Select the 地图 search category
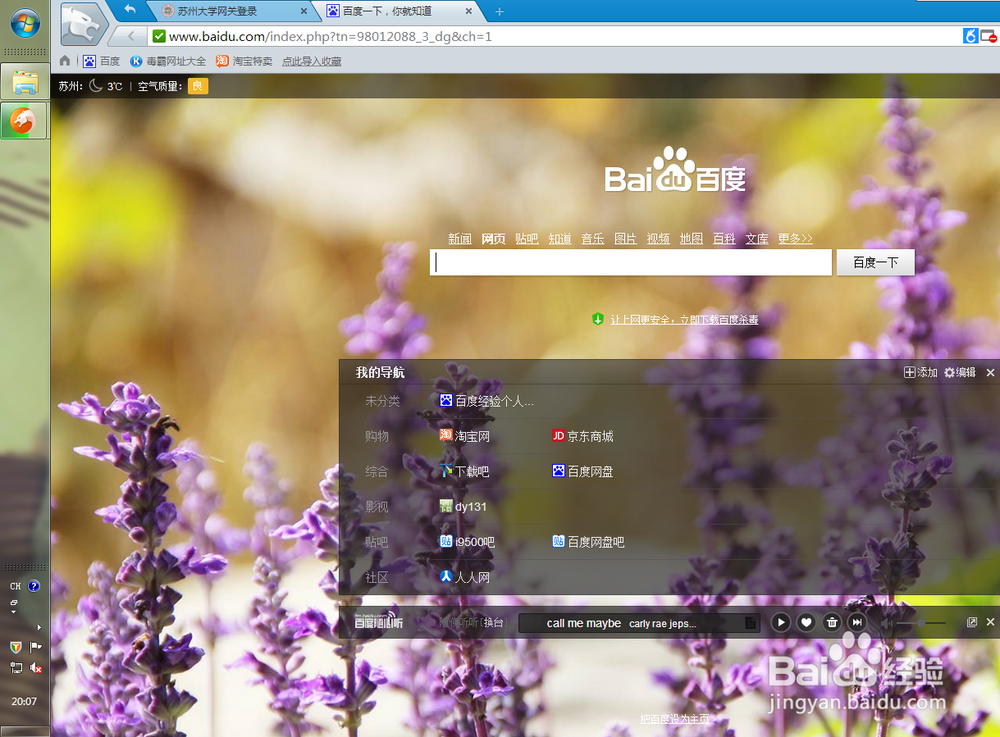Viewport: 1000px width, 737px height. pyautogui.click(x=691, y=238)
